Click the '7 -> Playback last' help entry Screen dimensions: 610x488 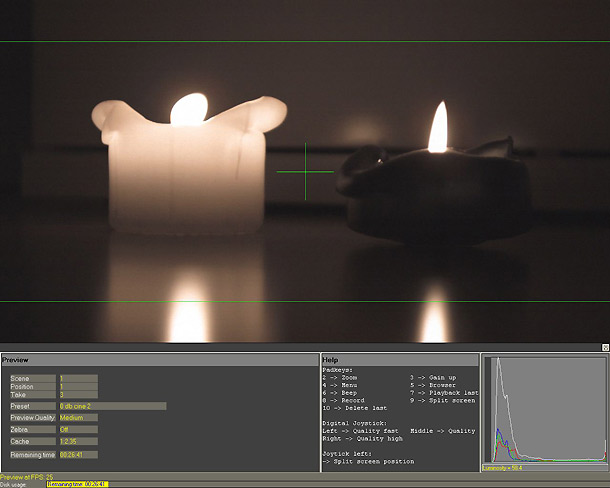tap(444, 392)
